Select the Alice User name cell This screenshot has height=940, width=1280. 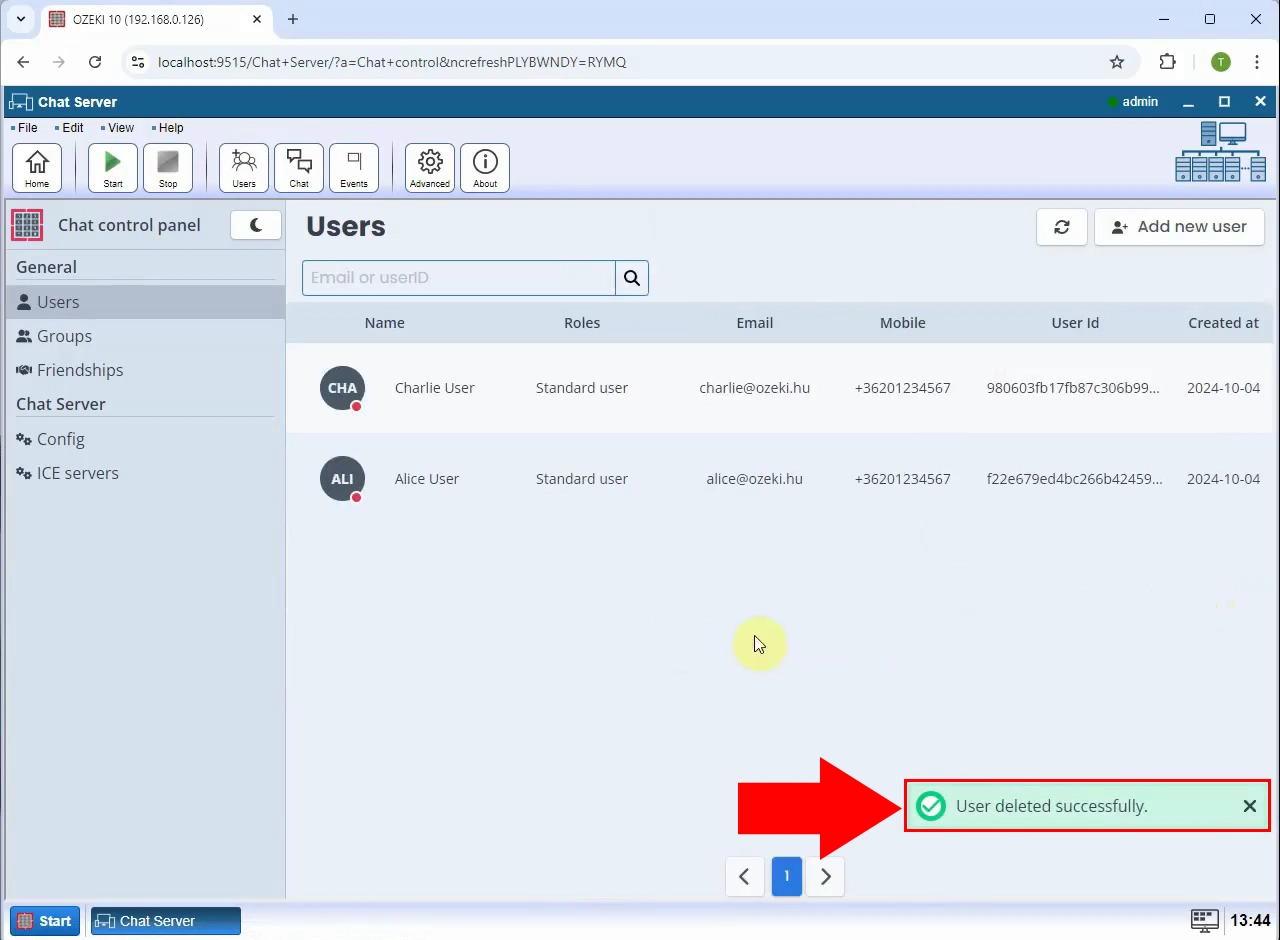[427, 479]
